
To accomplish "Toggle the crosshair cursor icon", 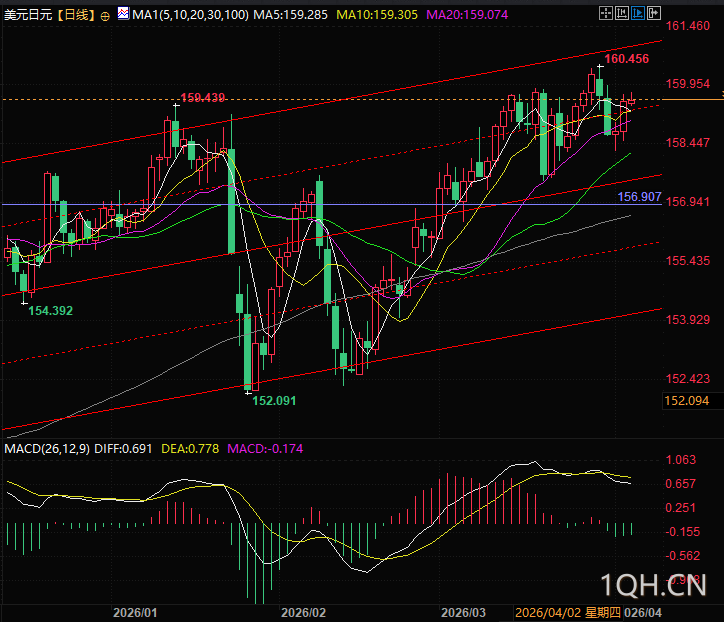I will click(605, 13).
